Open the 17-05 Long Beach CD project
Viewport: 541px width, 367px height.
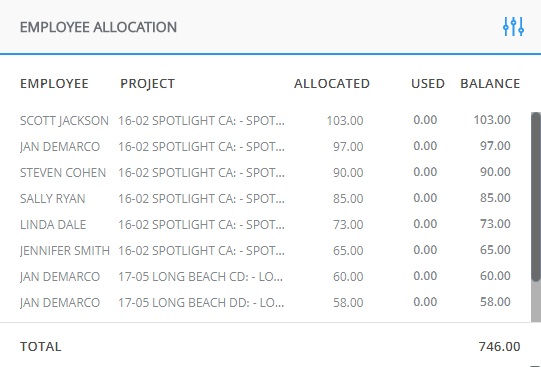tap(200, 277)
